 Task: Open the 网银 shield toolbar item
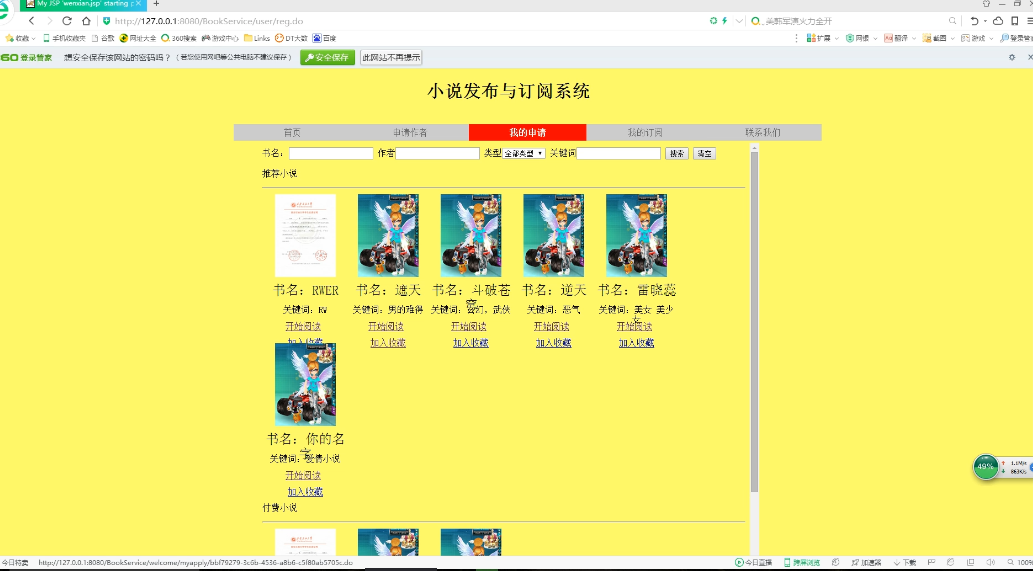click(x=857, y=38)
